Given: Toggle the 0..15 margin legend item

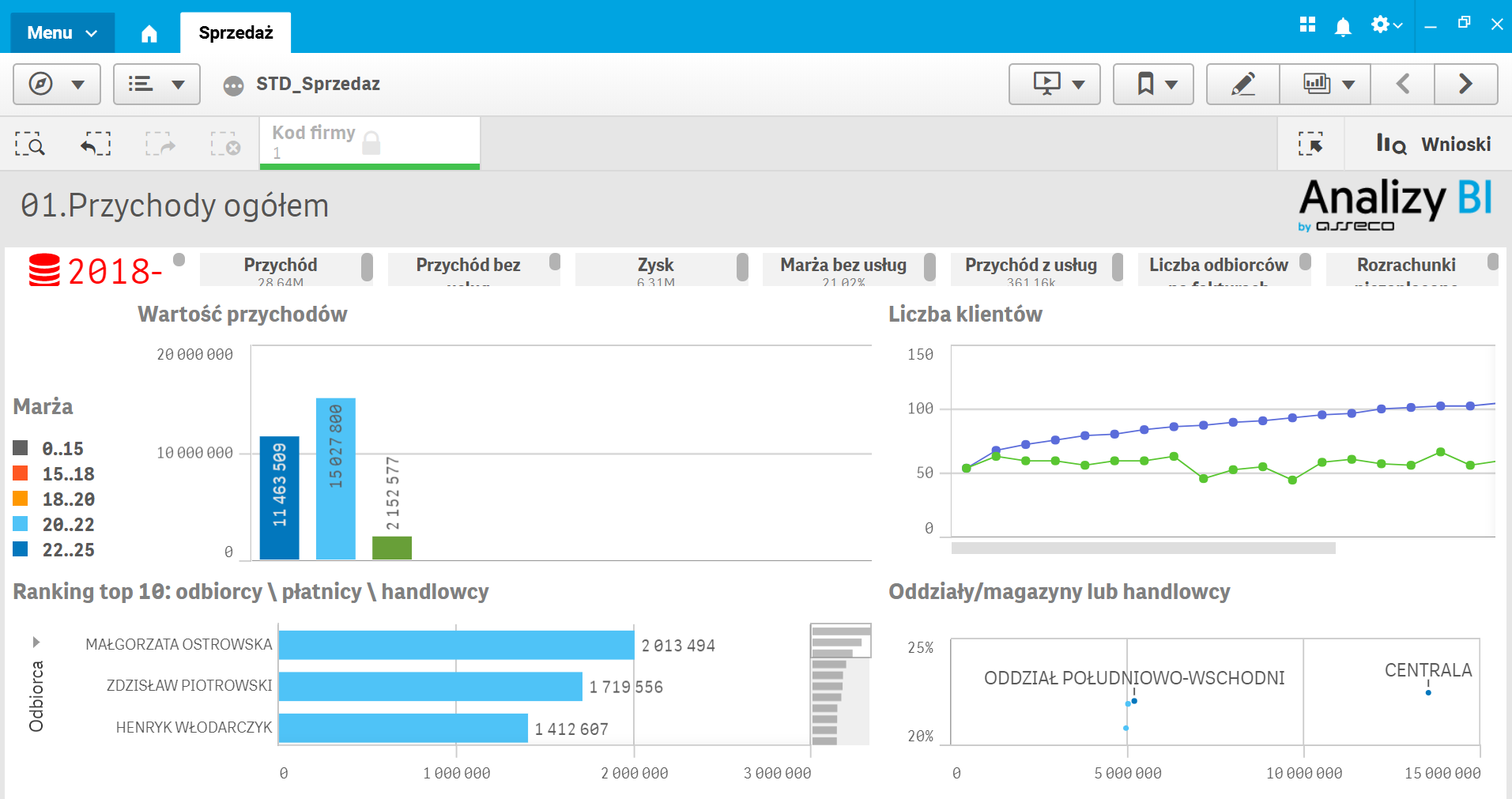Looking at the screenshot, I should [x=62, y=449].
